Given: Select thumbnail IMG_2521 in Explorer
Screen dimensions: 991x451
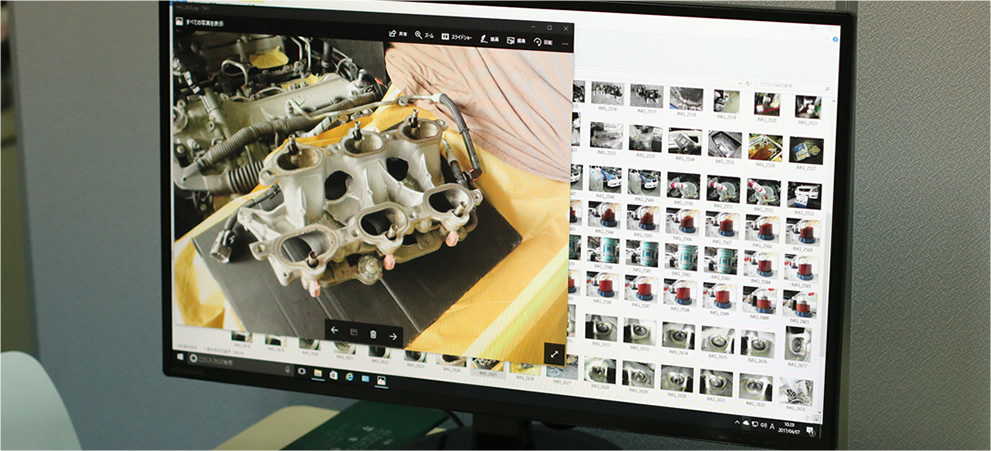Looking at the screenshot, I should point(808,107).
